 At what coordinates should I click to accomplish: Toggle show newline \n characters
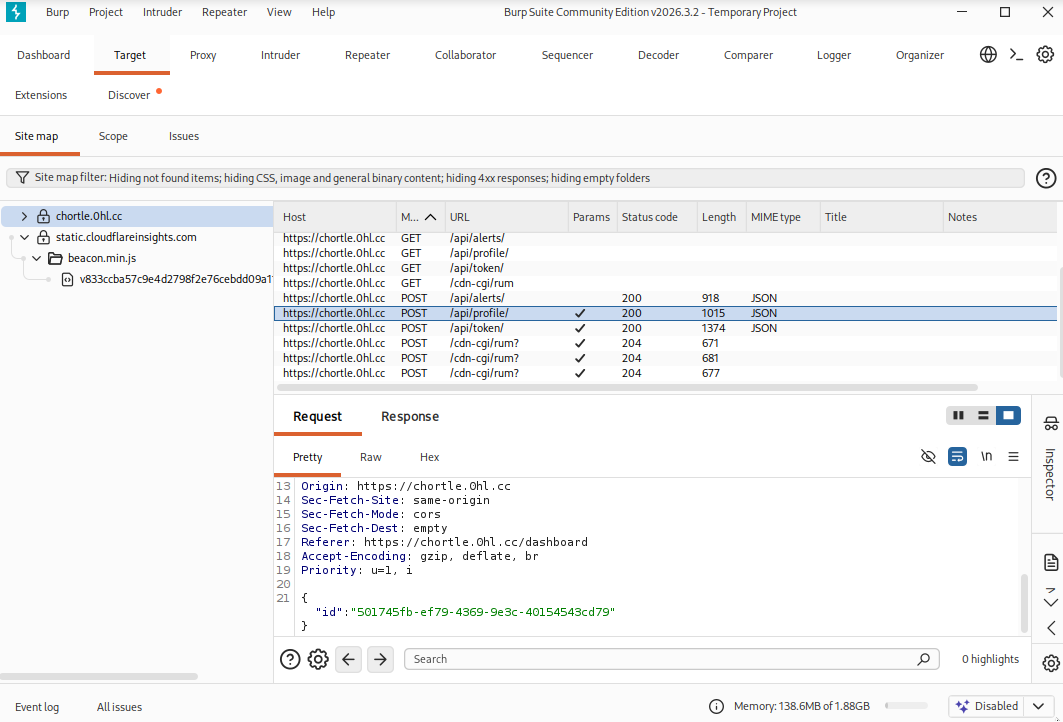pyautogui.click(x=986, y=457)
